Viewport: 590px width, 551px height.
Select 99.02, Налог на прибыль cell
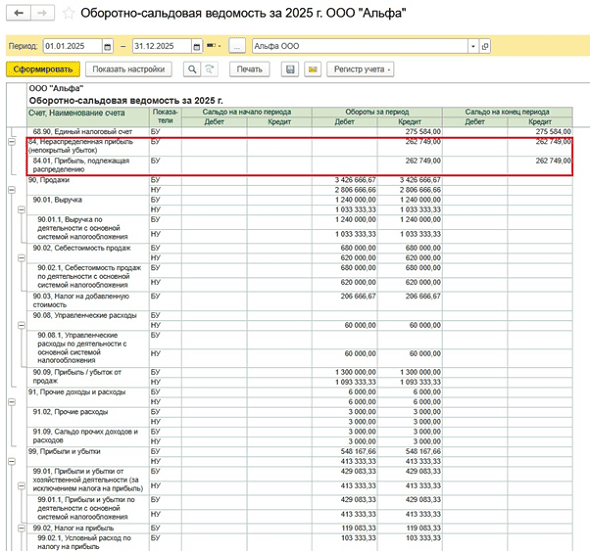88,528
